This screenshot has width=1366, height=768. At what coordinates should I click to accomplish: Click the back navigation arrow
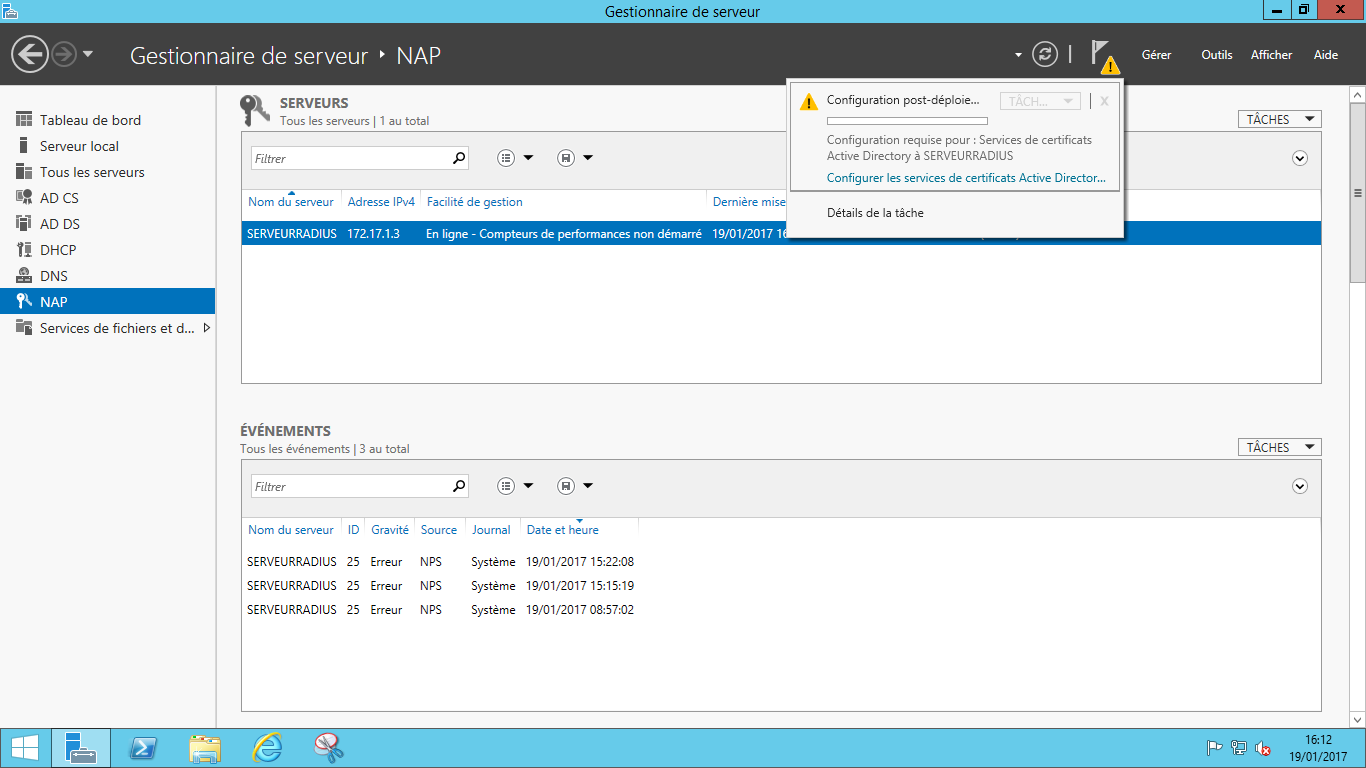tap(30, 54)
